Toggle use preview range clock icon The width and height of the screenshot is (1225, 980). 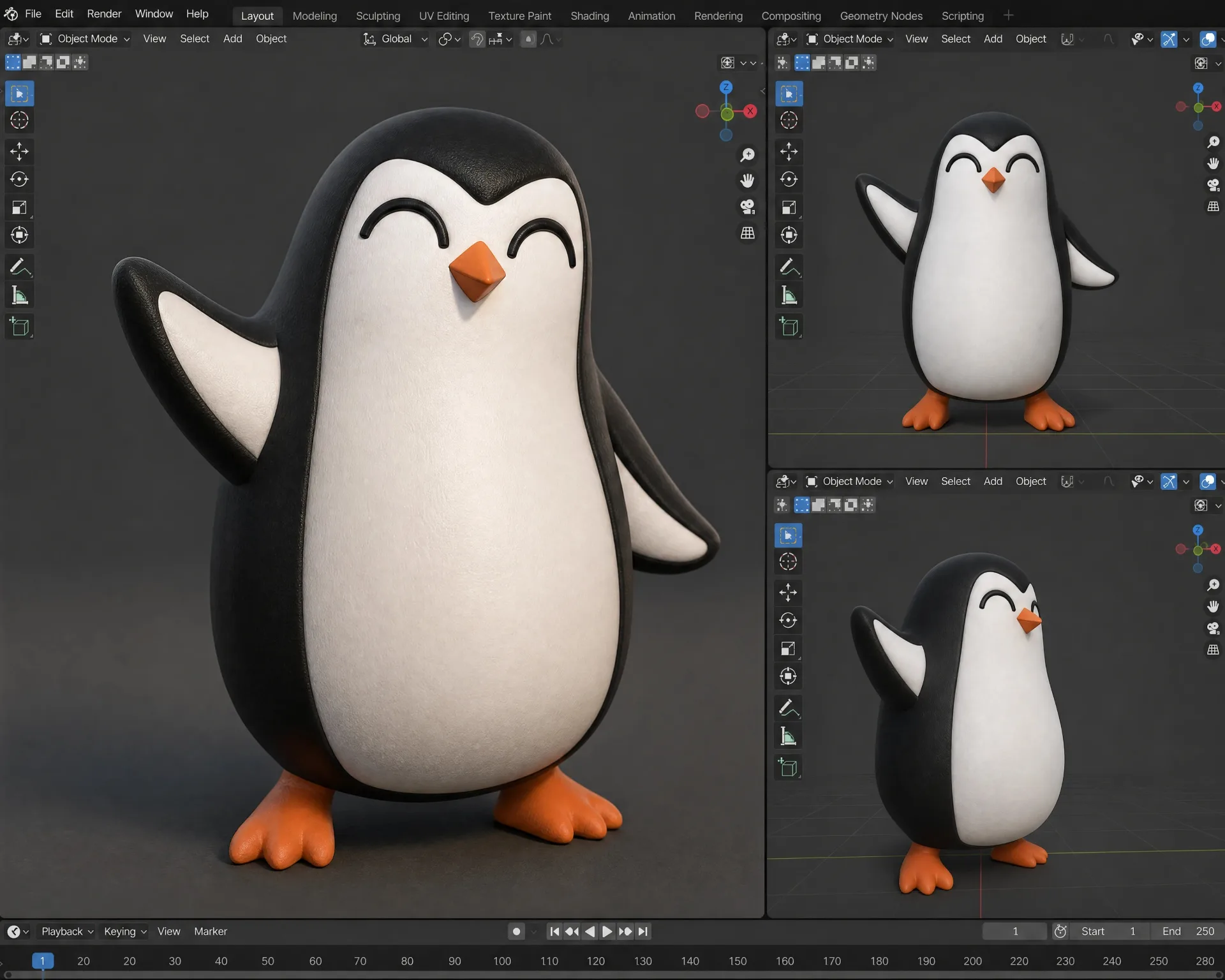(1060, 932)
